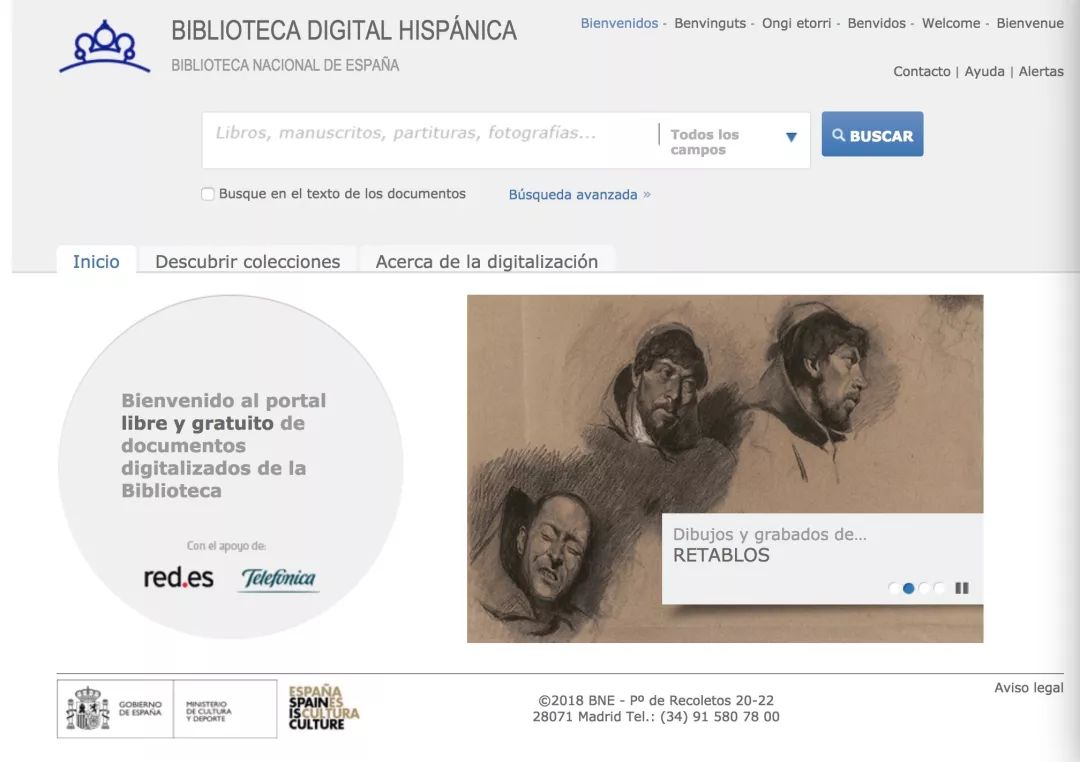Click the Telefónica sponsor logo

[x=278, y=579]
